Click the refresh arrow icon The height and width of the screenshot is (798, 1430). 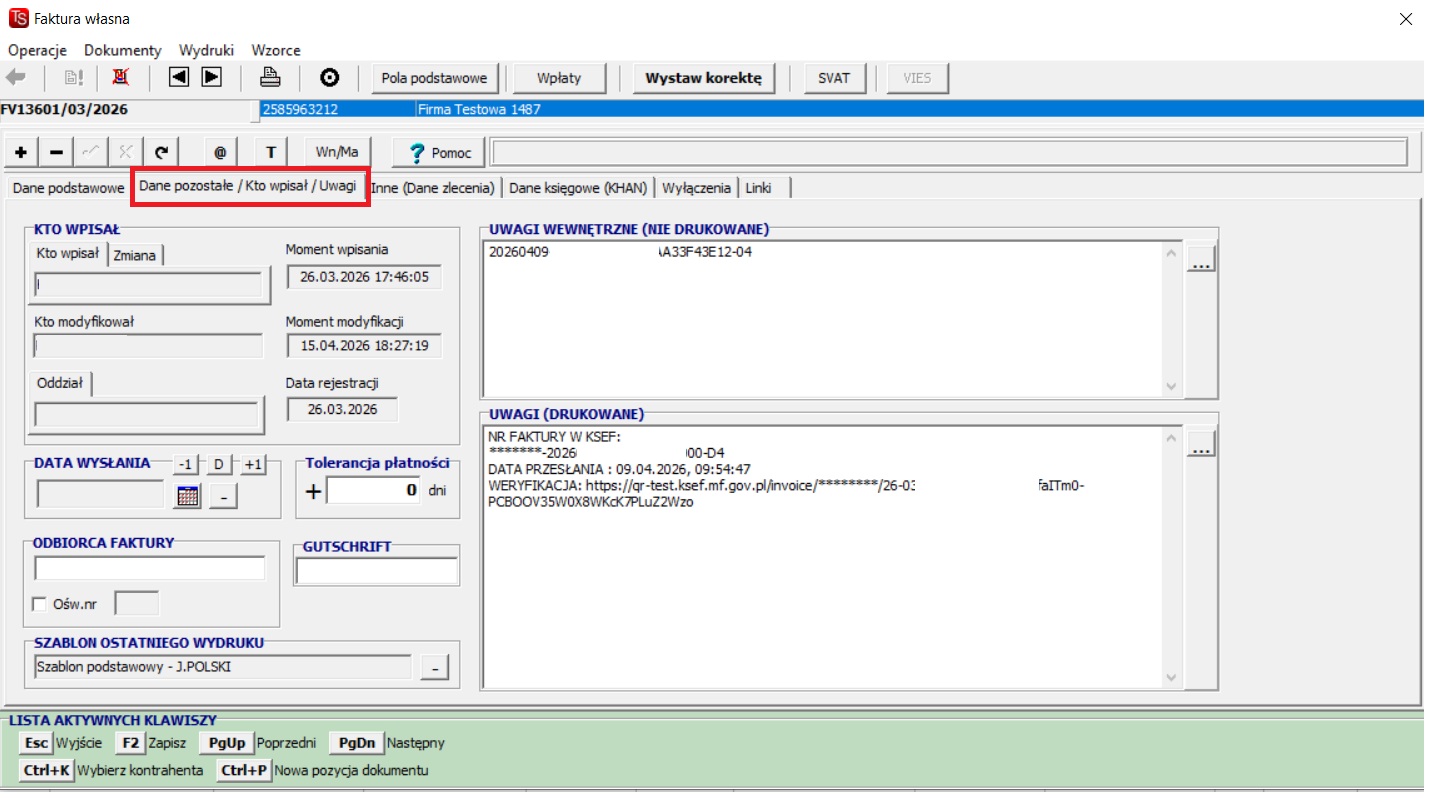pyautogui.click(x=160, y=152)
